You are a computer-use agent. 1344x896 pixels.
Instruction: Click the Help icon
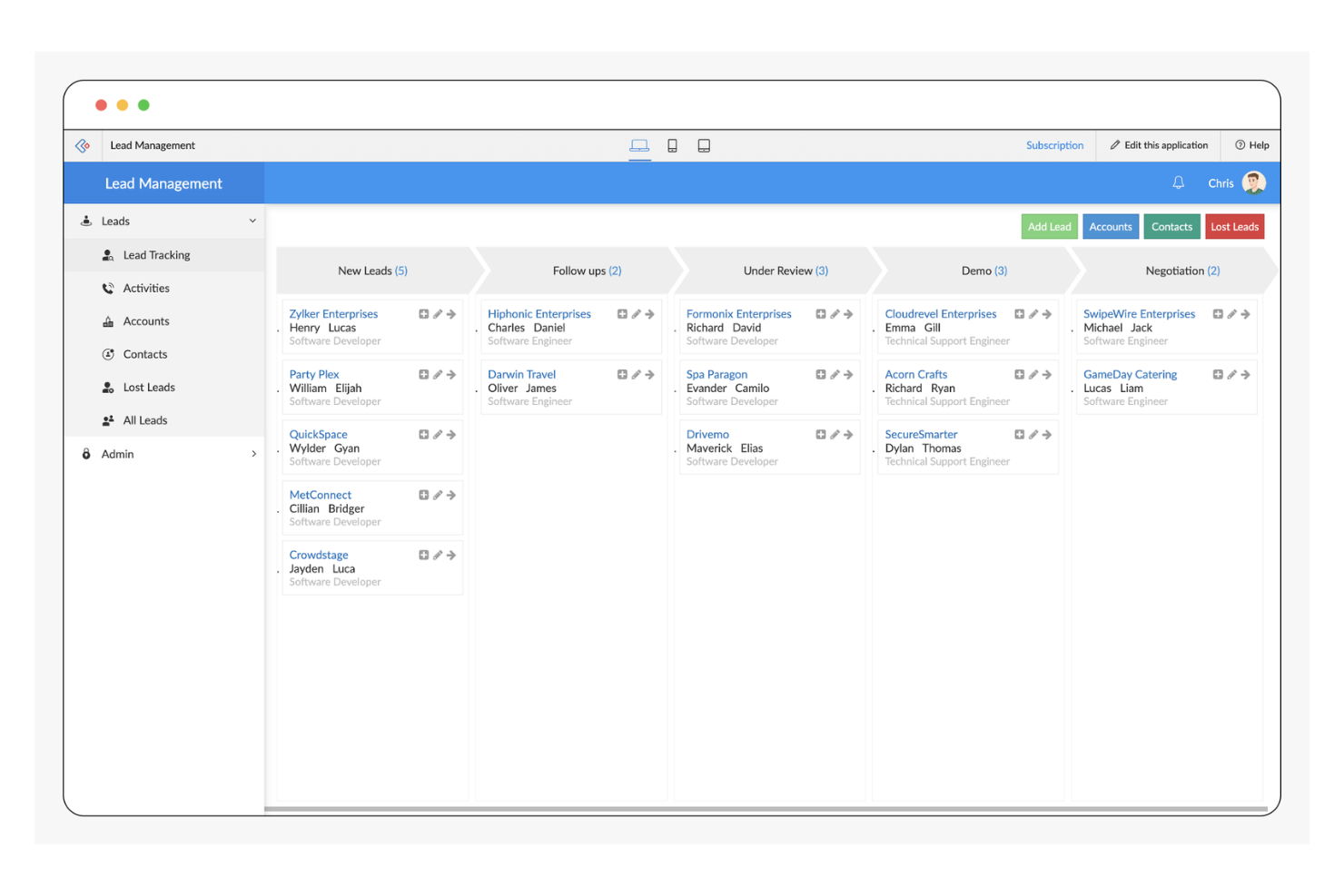click(1240, 145)
